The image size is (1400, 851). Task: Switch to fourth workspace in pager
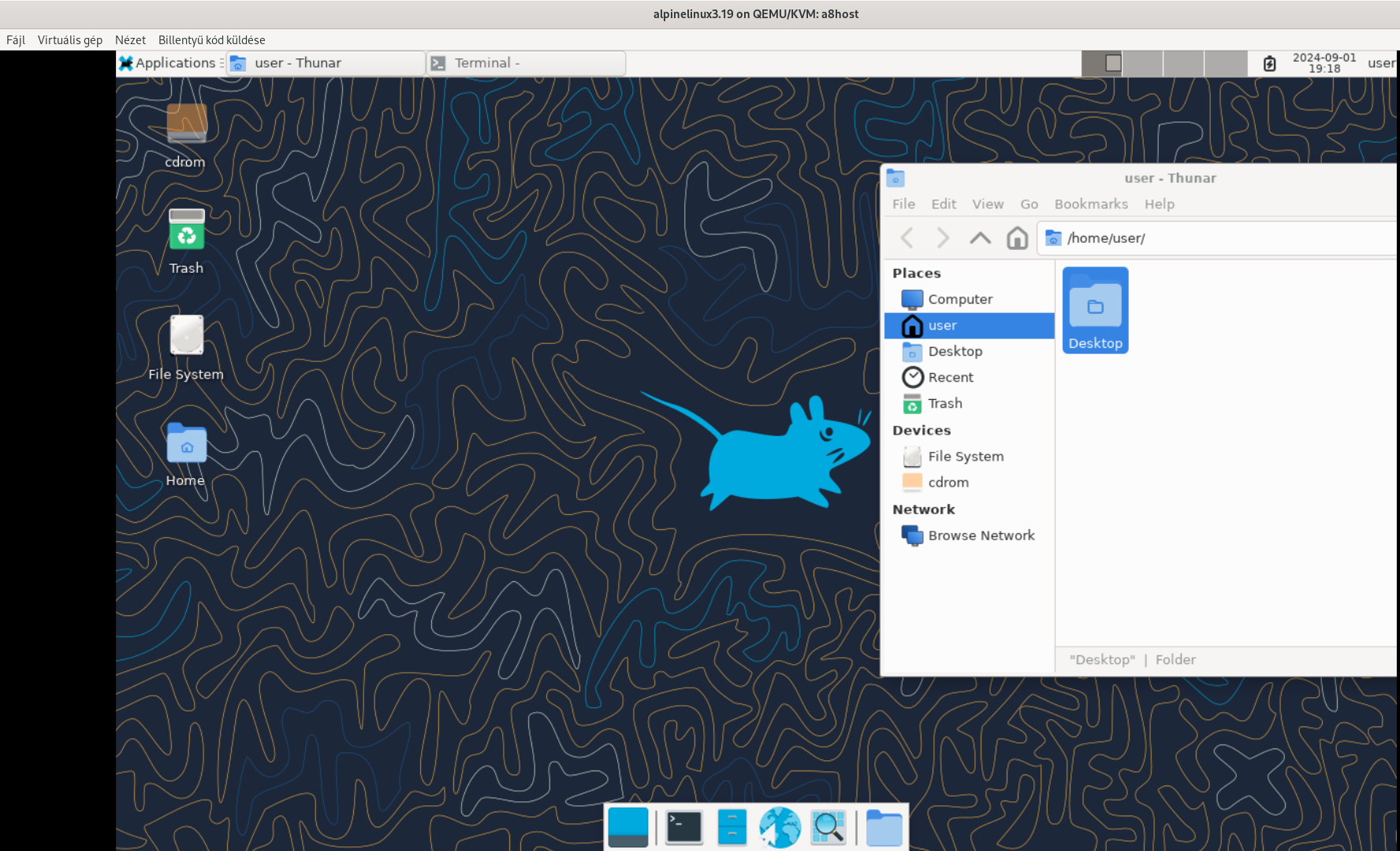click(1225, 63)
